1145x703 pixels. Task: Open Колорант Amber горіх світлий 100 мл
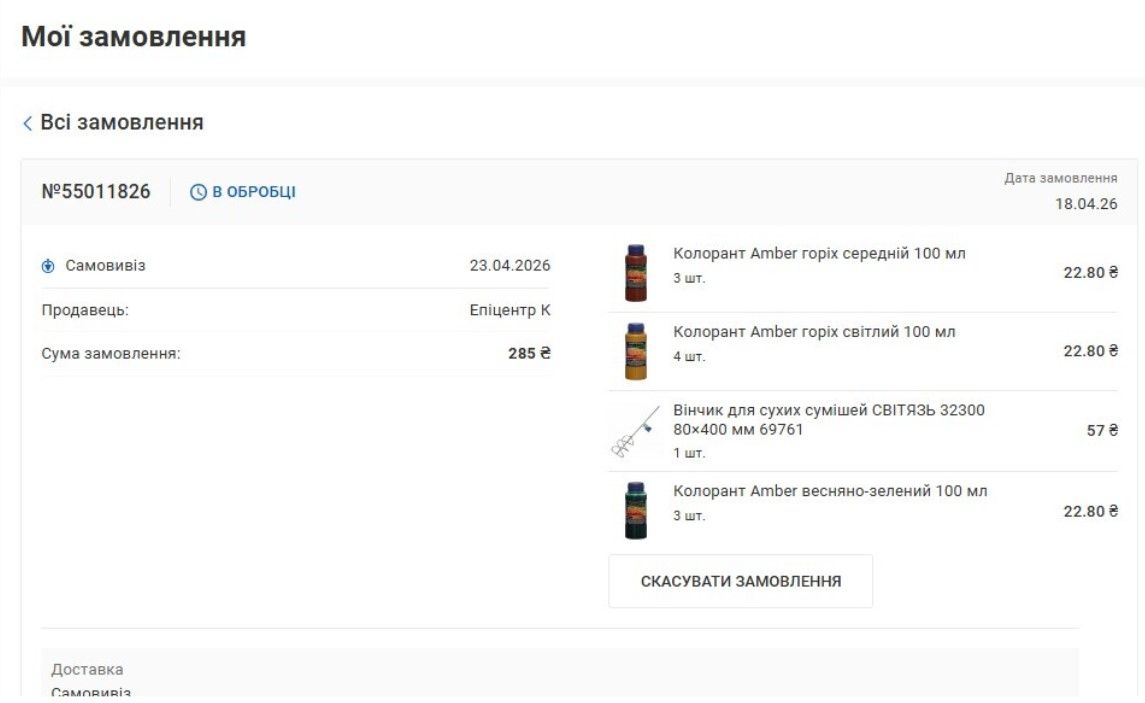click(x=814, y=332)
